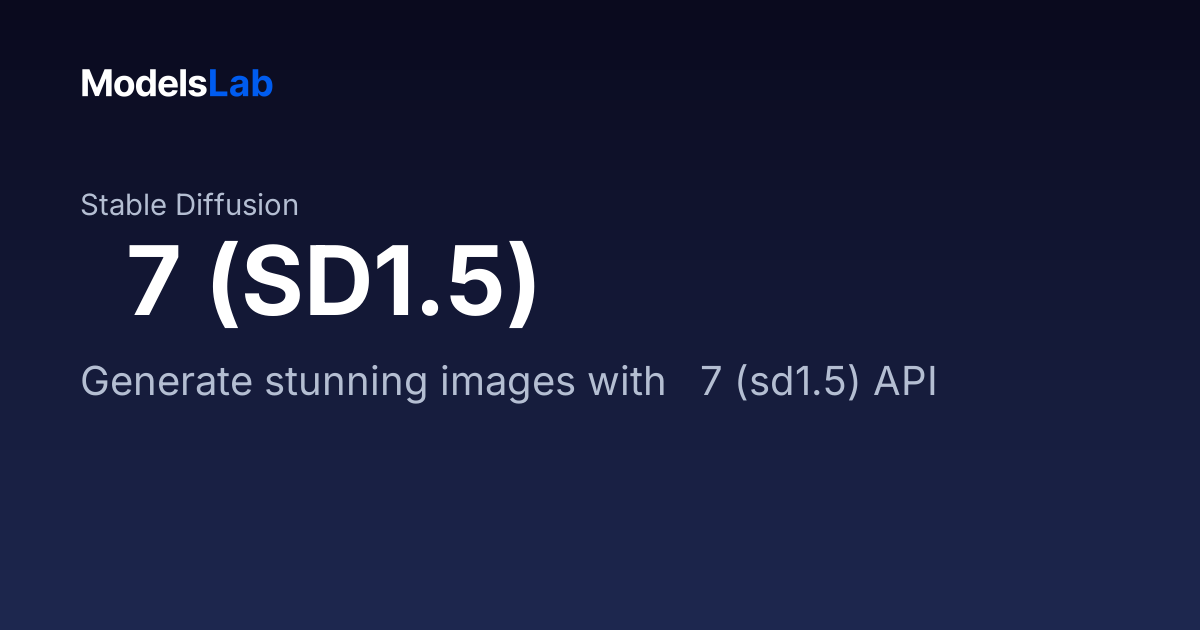Click the word "API" in the subtitle
Image resolution: width=1200 pixels, height=630 pixels.
(905, 382)
